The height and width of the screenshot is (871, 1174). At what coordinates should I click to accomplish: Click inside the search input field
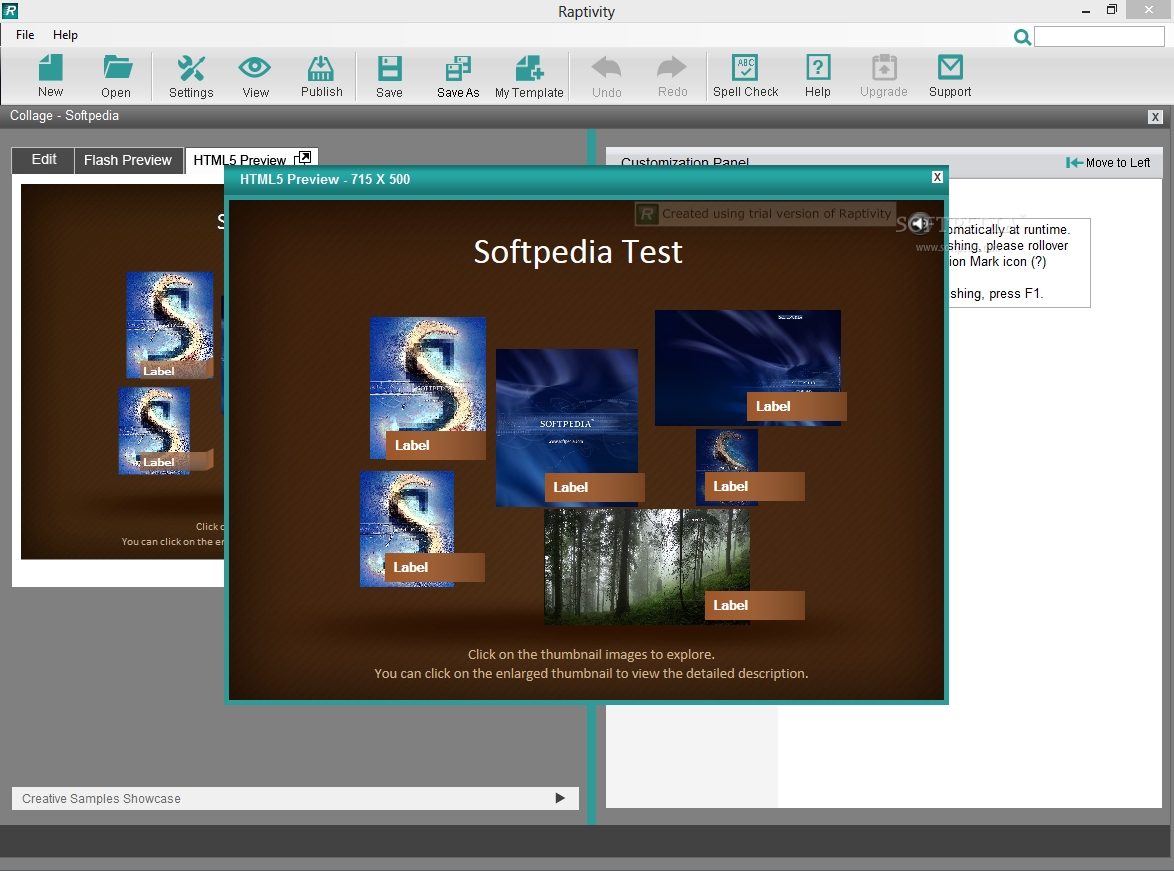(1099, 37)
